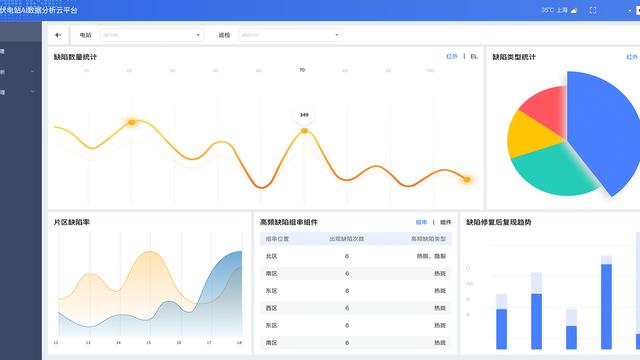Click the glowing orange point at line end

(467, 179)
